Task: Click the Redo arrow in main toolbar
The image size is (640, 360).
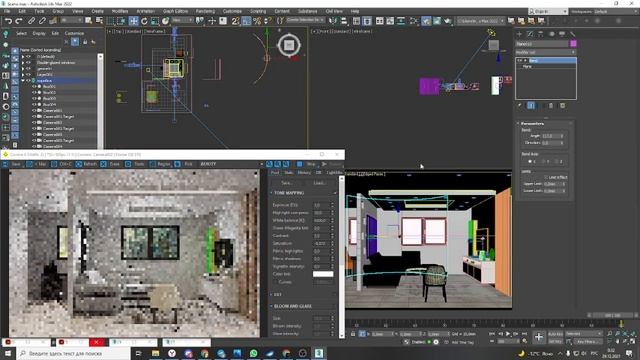Action: pyautogui.click(x=19, y=20)
